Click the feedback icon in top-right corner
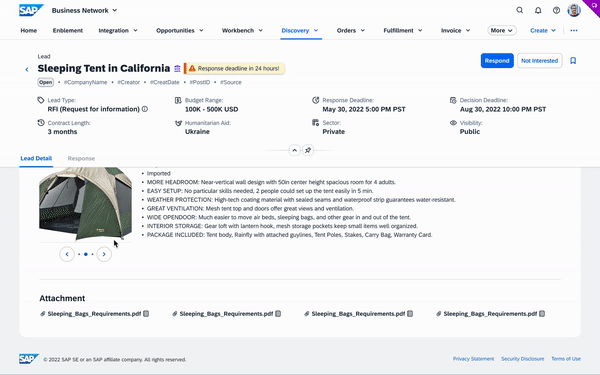This screenshot has height=375, width=600. point(594,5)
